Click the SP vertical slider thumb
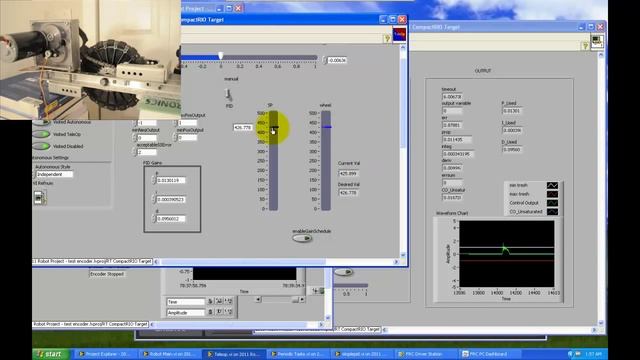Screen dimensions: 640x360 click(x=274, y=128)
